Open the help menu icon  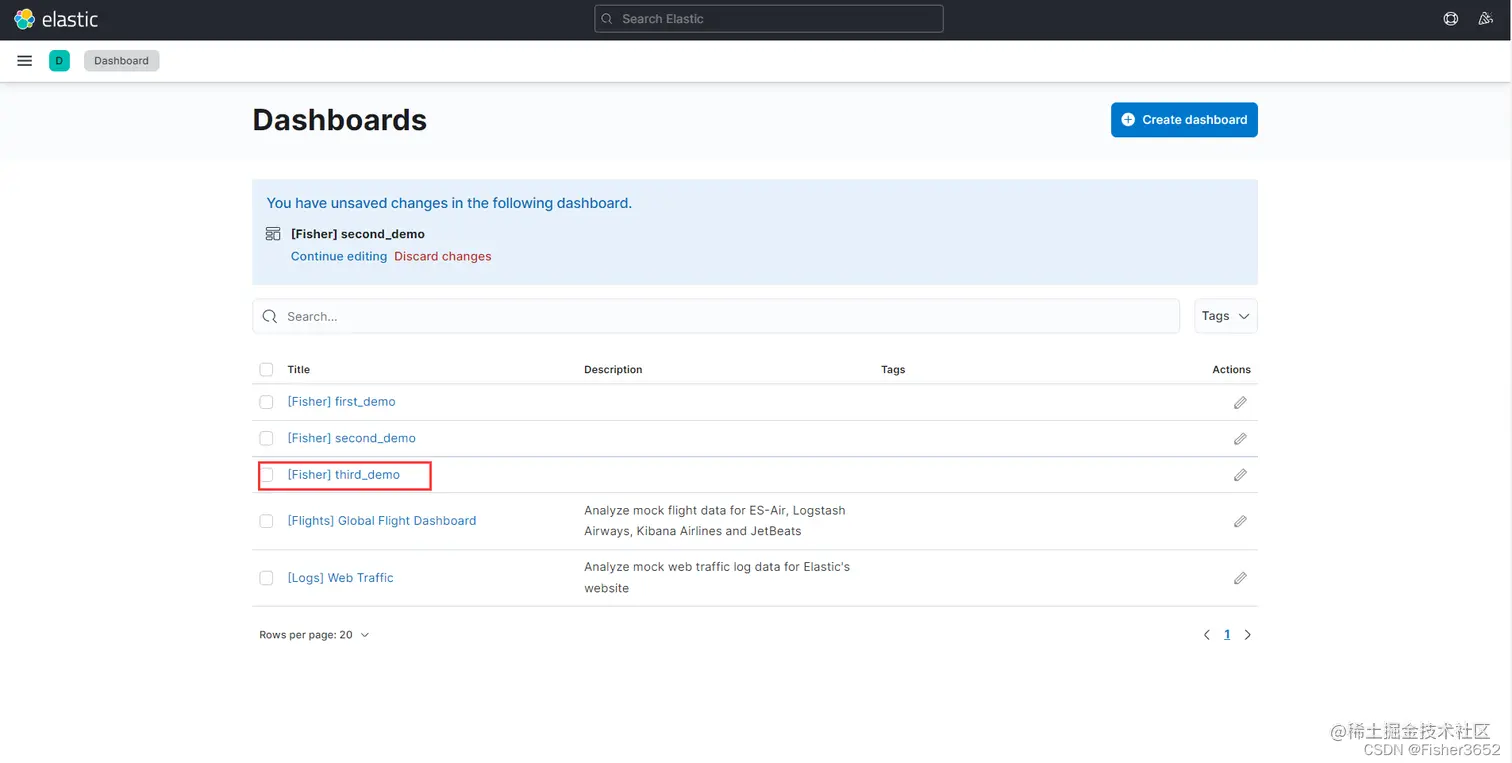click(1451, 19)
